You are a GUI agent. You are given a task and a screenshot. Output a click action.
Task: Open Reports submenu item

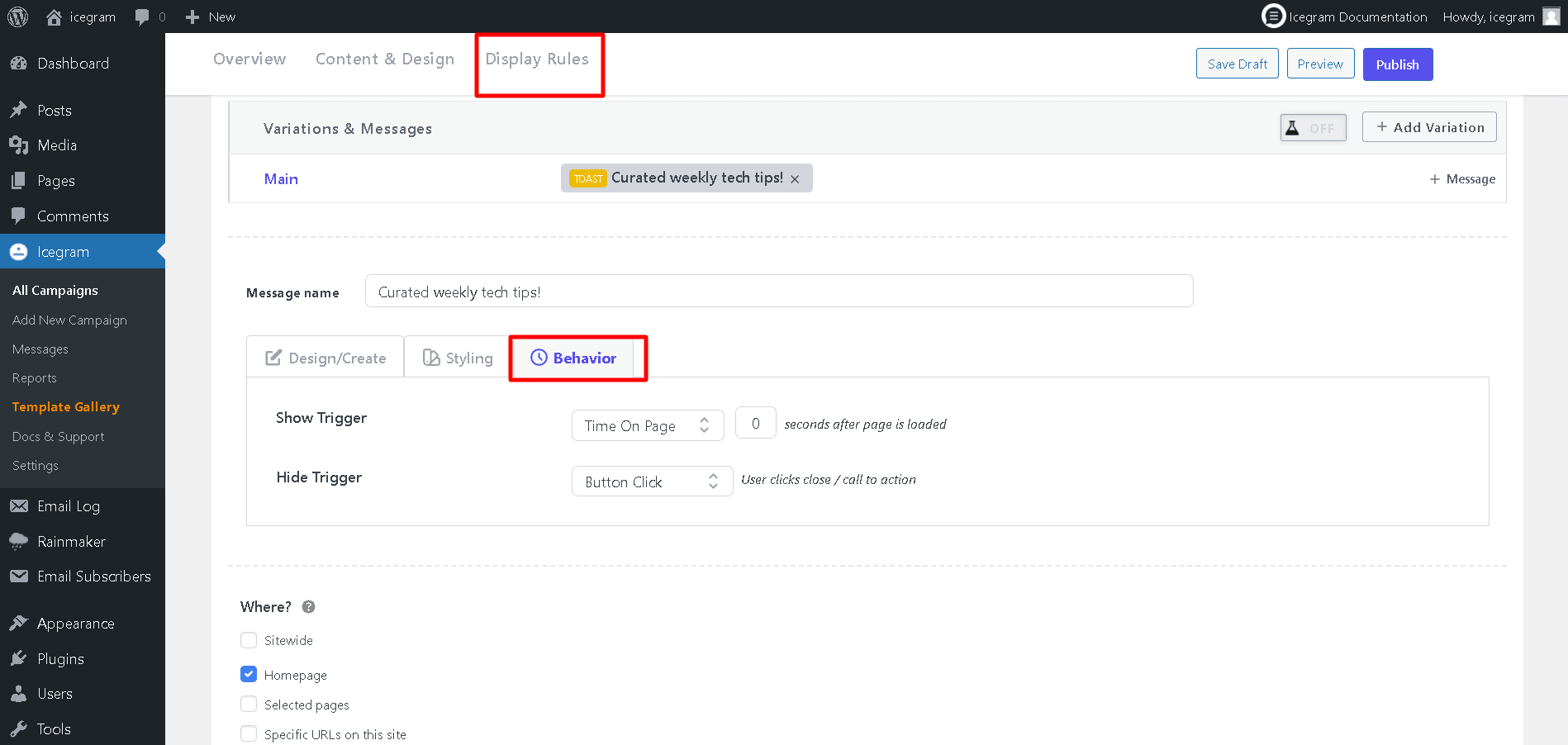coord(35,378)
